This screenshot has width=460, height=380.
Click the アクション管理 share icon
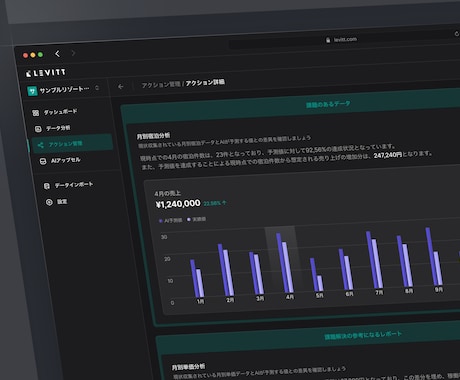[40, 145]
